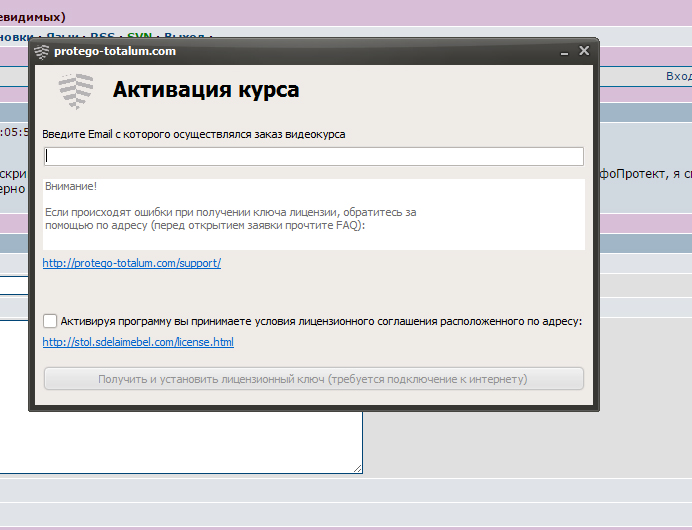Click the textarea resize handle corner
The width and height of the screenshot is (692, 530).
coord(357,467)
